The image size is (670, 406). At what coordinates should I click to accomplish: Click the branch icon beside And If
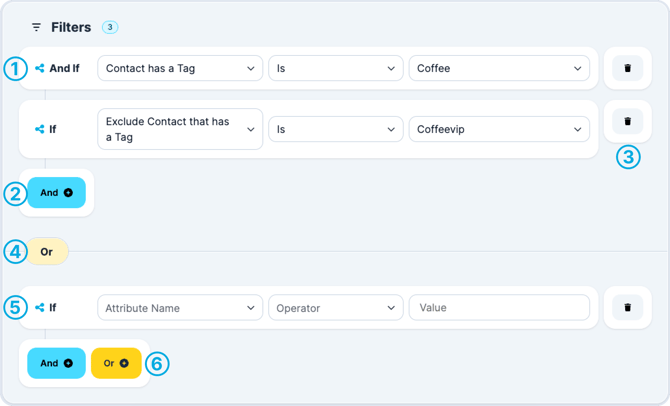[39, 68]
